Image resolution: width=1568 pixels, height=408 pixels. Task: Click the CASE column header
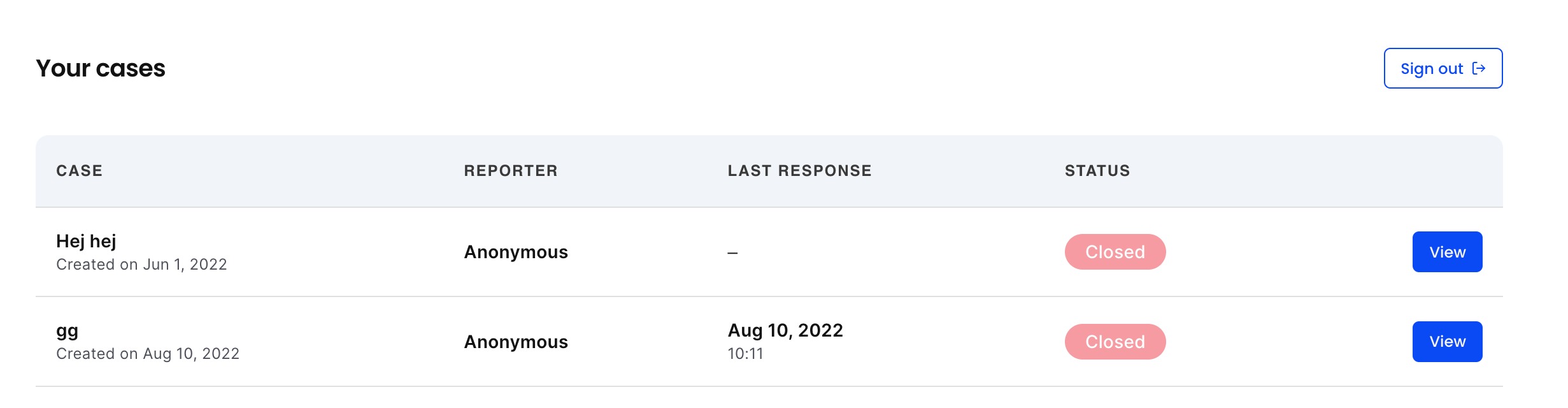pyautogui.click(x=80, y=171)
